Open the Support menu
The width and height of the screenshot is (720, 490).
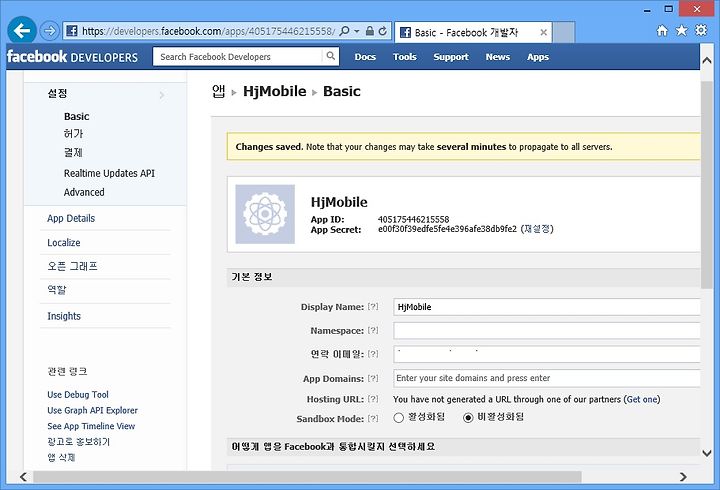(451, 57)
